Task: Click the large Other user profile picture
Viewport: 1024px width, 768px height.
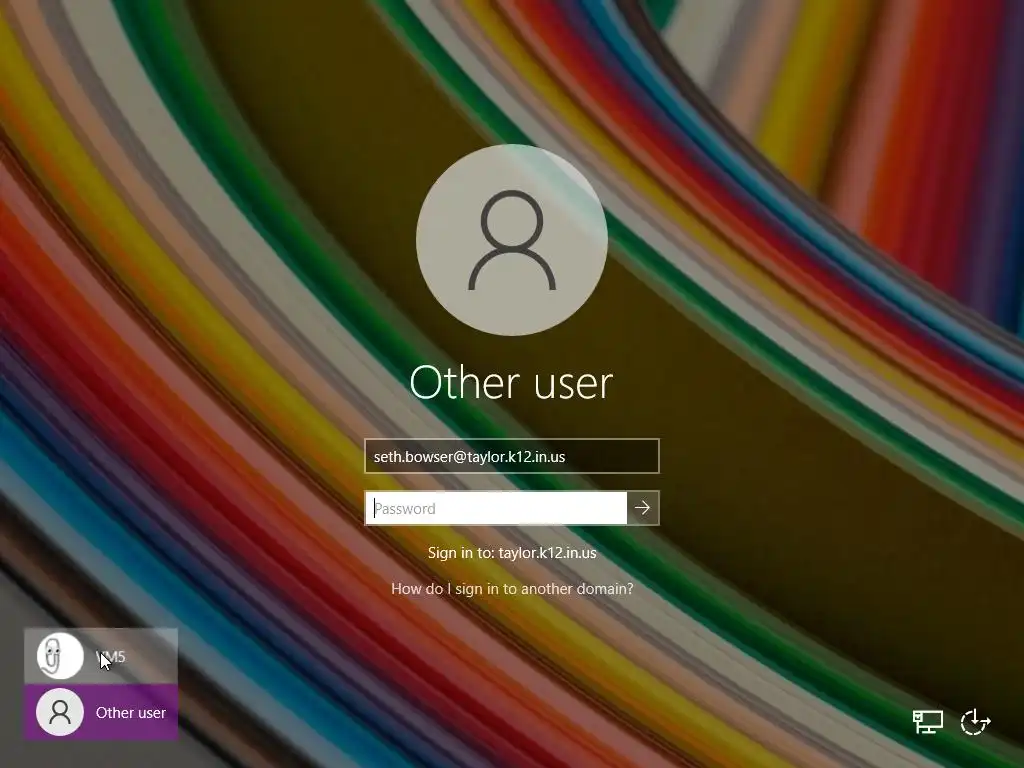Action: tap(512, 240)
